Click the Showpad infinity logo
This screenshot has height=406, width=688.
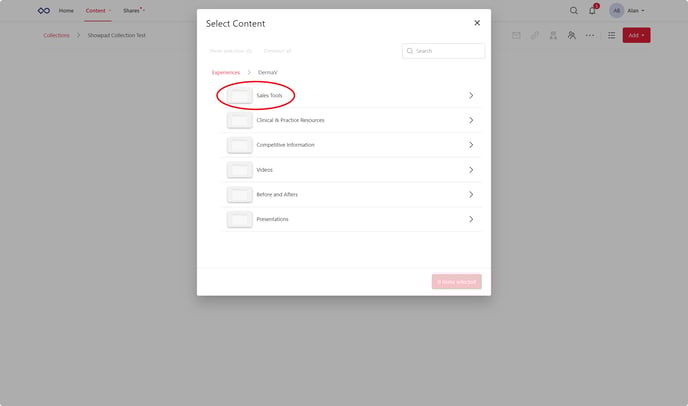[x=43, y=10]
